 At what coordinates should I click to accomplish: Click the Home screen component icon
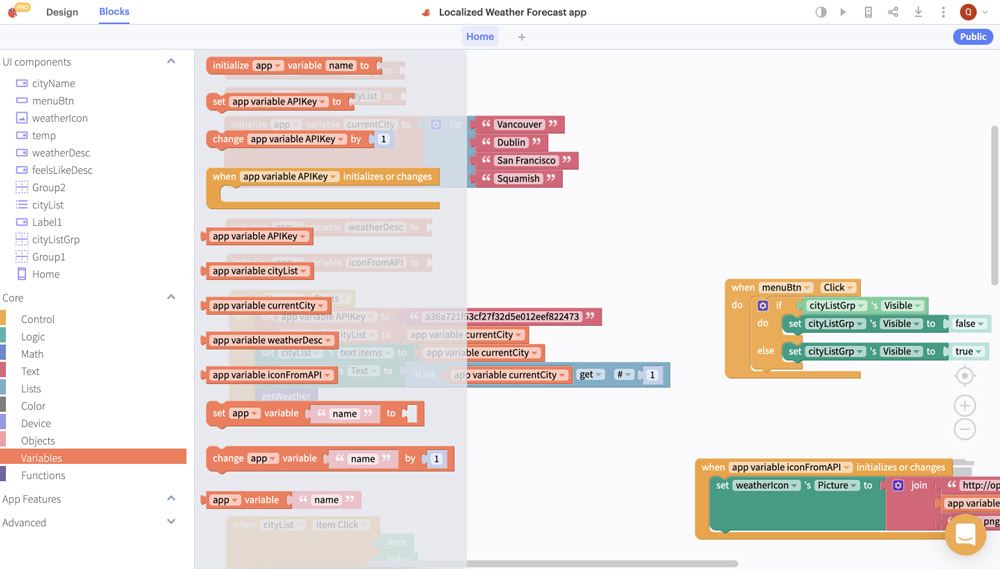click(22, 274)
